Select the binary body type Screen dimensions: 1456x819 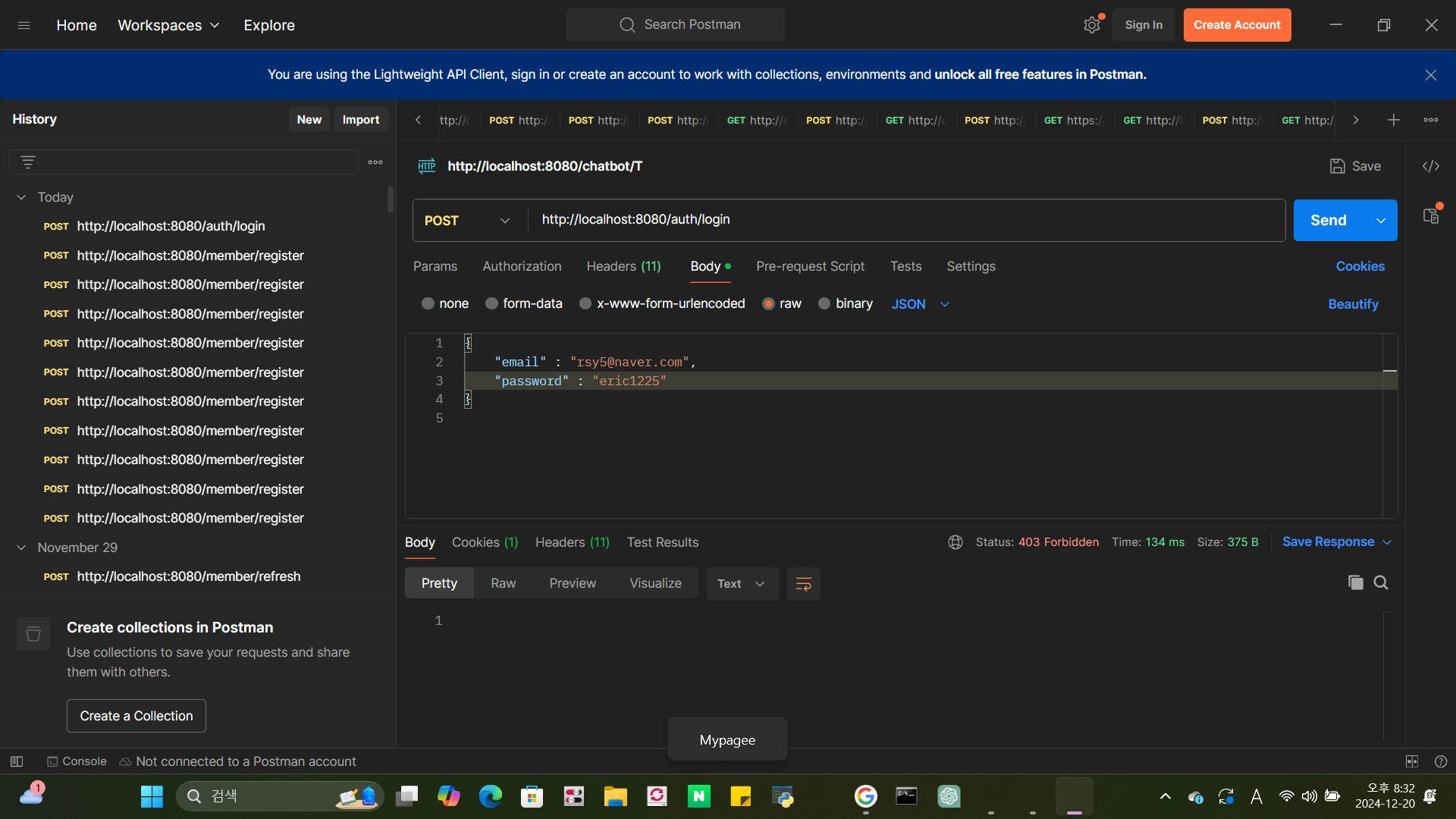coord(824,304)
